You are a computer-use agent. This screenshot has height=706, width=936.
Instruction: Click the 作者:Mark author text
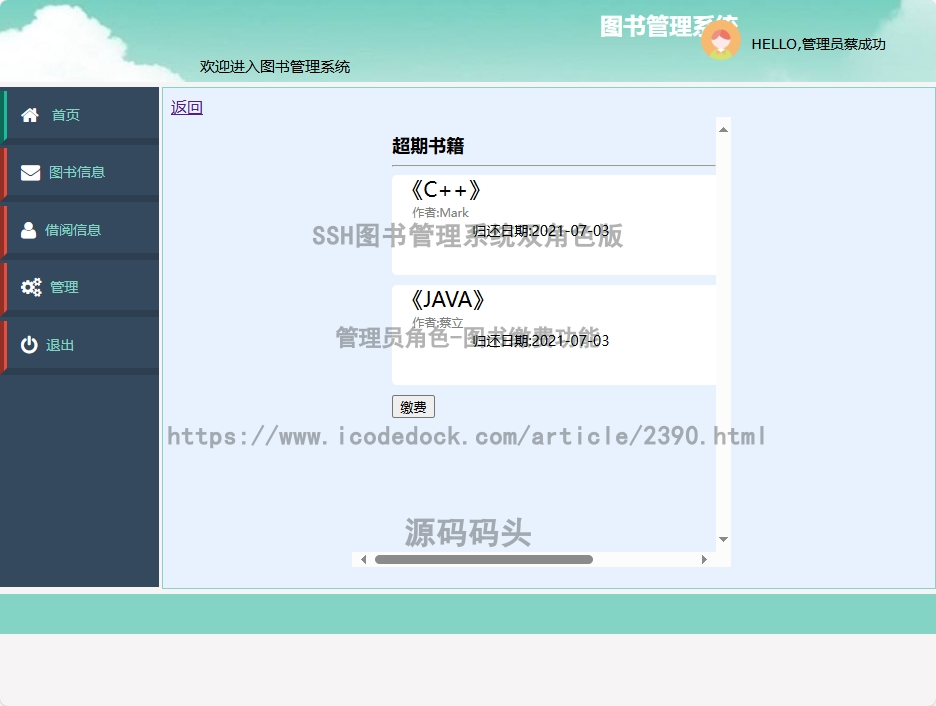point(441,212)
